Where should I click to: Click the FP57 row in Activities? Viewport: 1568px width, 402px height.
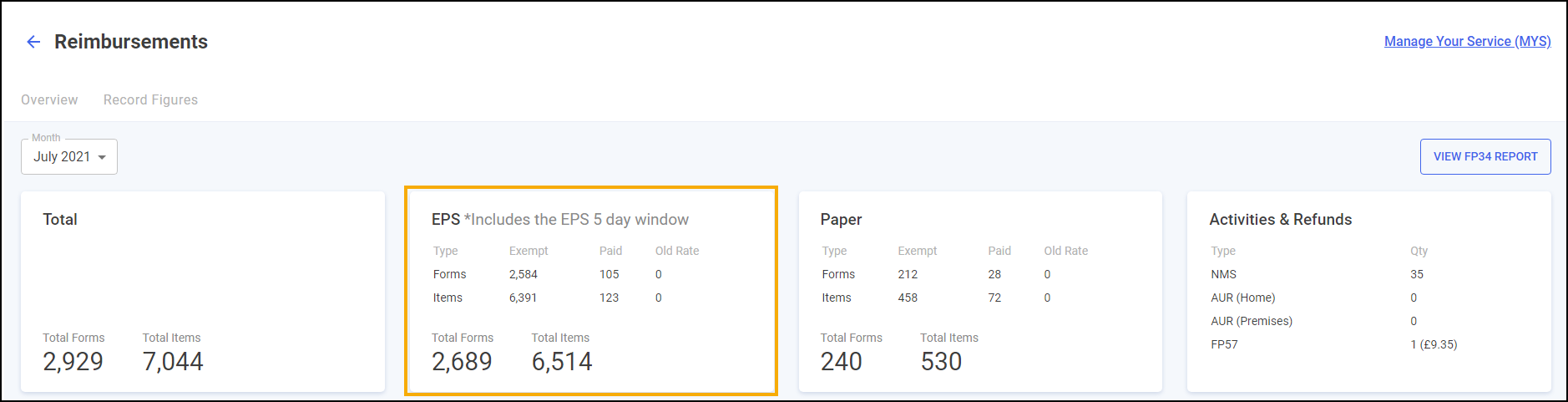[1224, 344]
